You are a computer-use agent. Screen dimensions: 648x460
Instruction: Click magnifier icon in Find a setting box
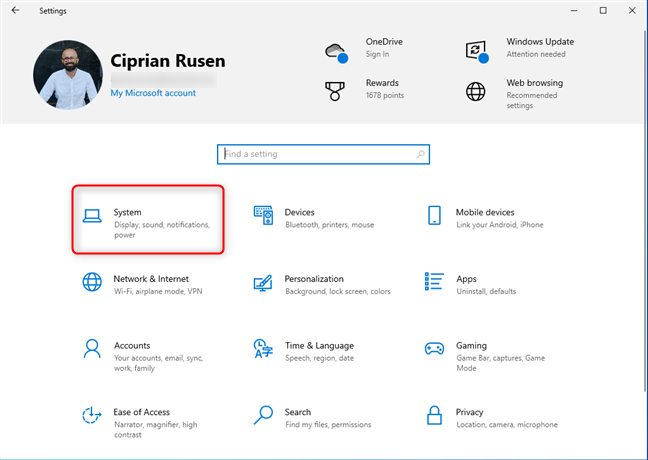coord(420,154)
